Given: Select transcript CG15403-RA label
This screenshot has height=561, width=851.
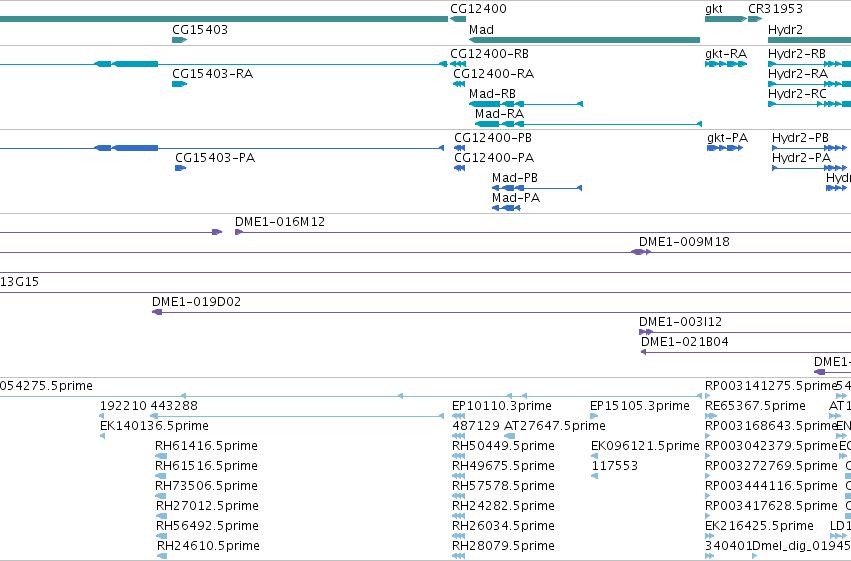Looking at the screenshot, I should point(212,74).
